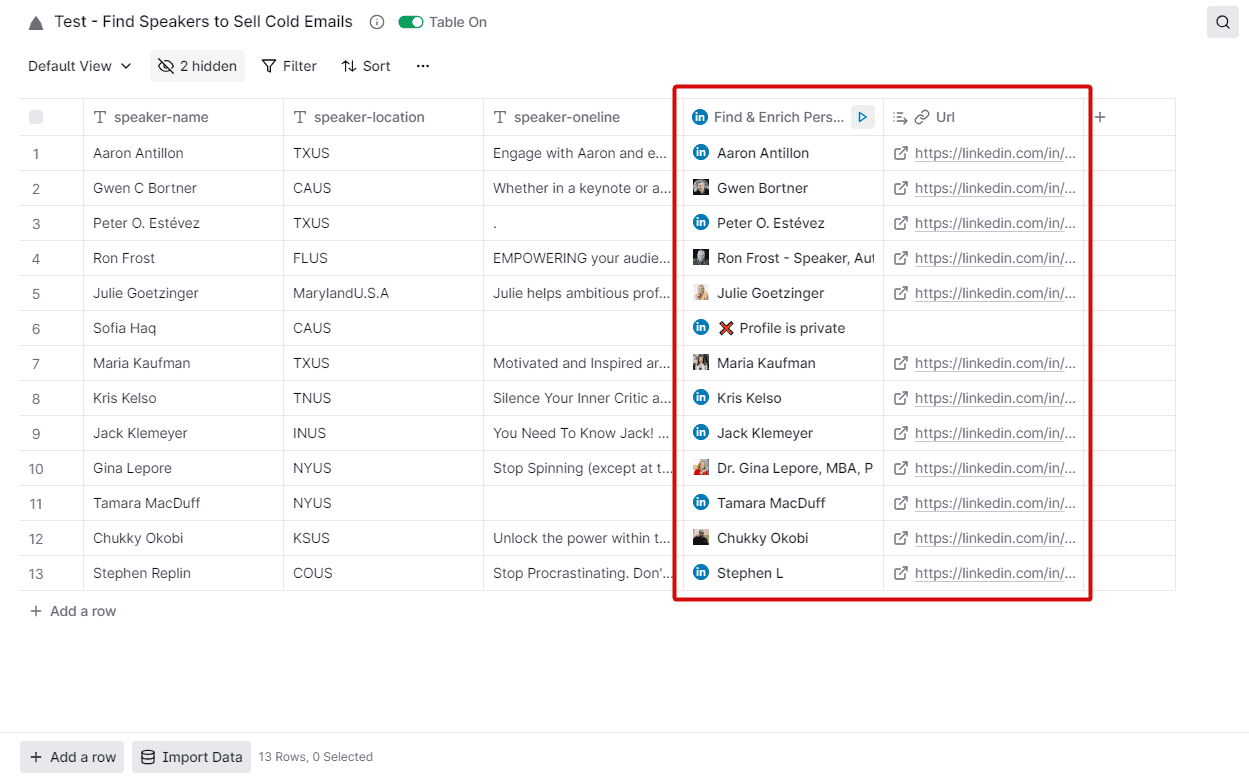Toggle the Table On switch

point(411,22)
